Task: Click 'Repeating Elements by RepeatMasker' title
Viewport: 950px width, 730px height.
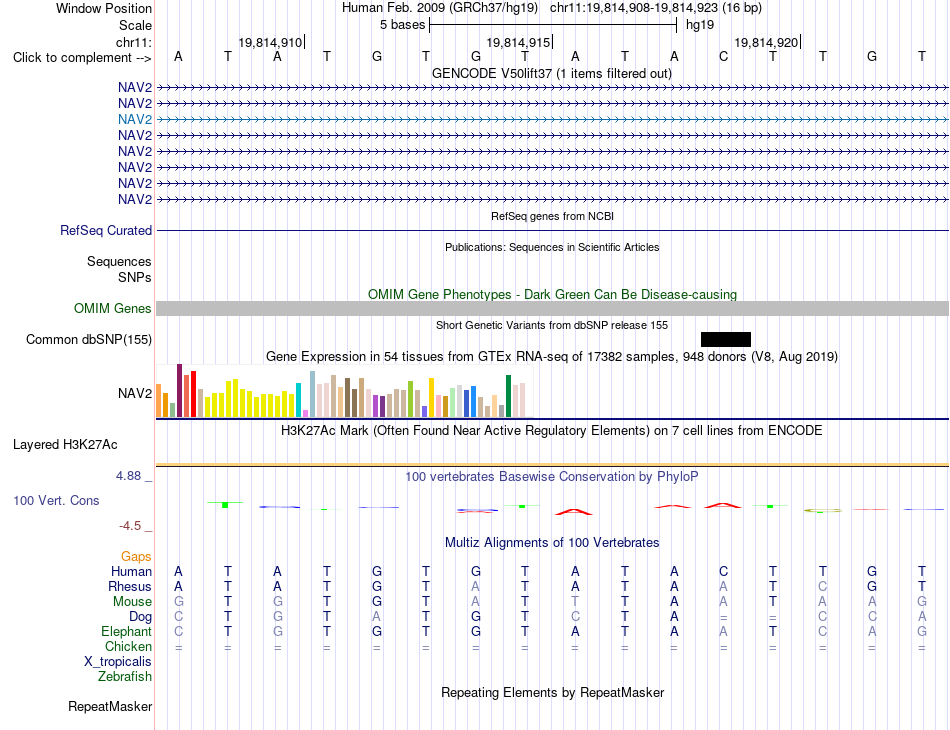Action: [553, 692]
